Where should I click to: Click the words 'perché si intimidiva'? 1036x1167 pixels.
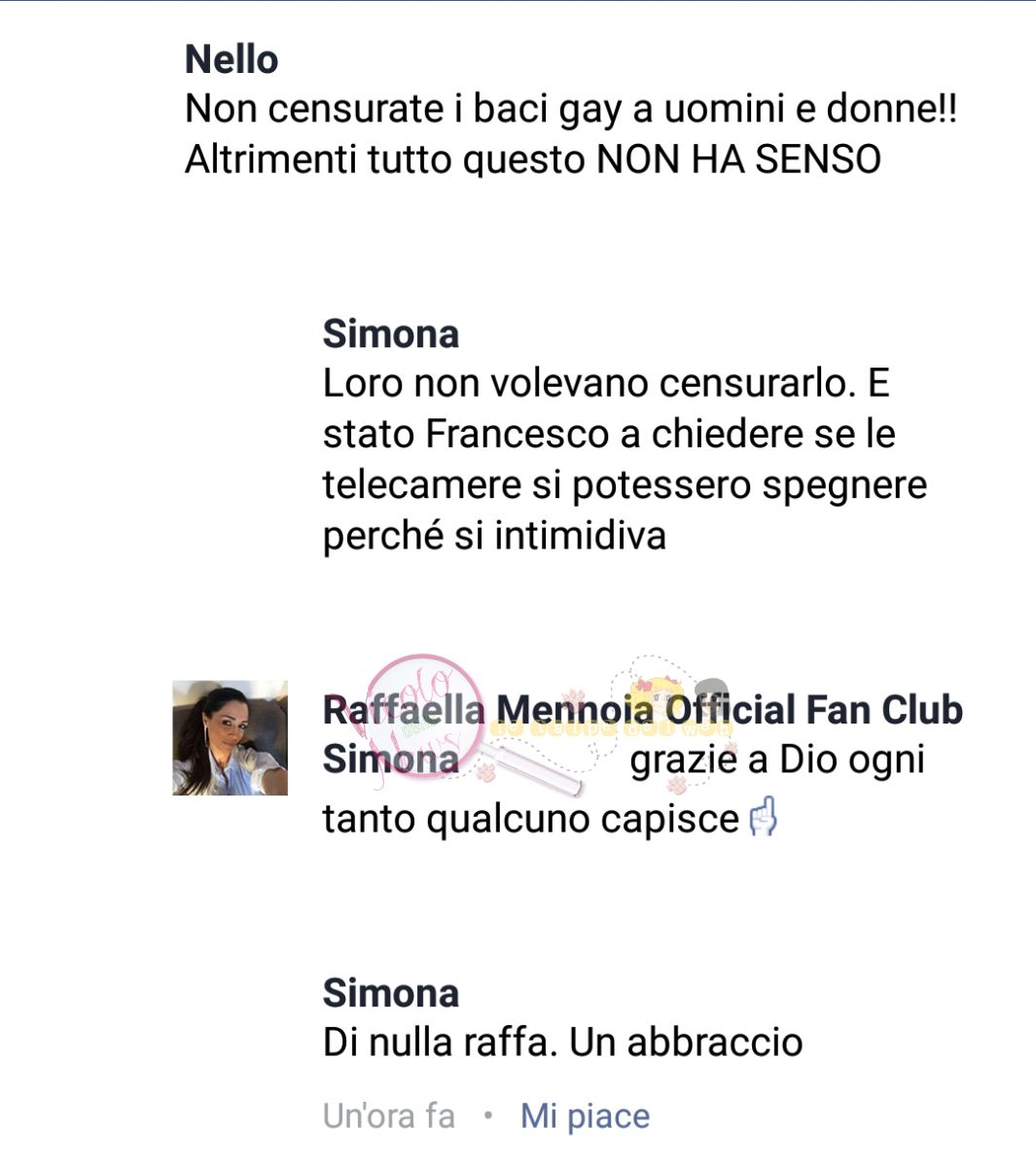(x=494, y=536)
